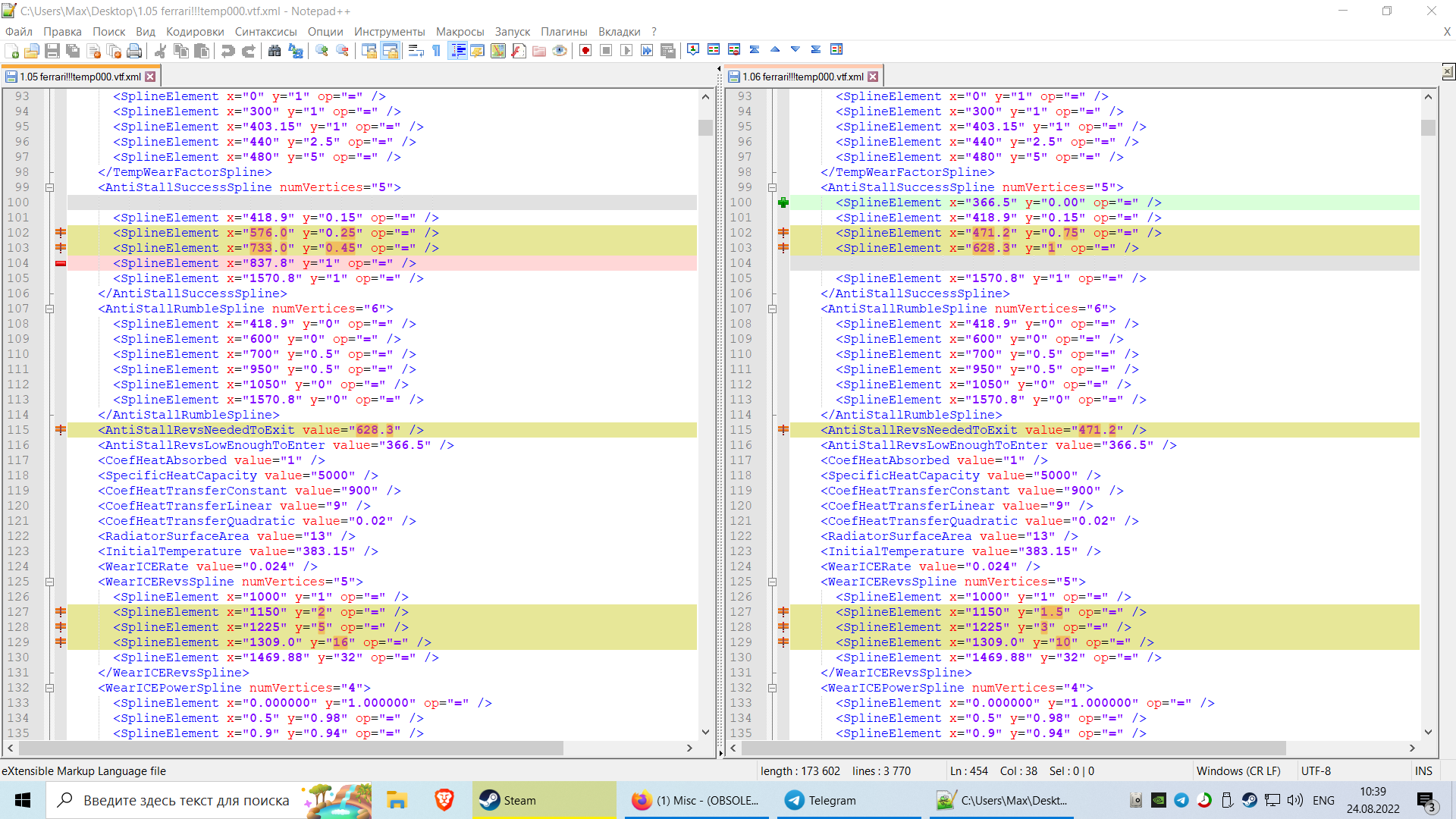The width and height of the screenshot is (1456, 819).
Task: Go to previous difference arrow
Action: point(775,49)
